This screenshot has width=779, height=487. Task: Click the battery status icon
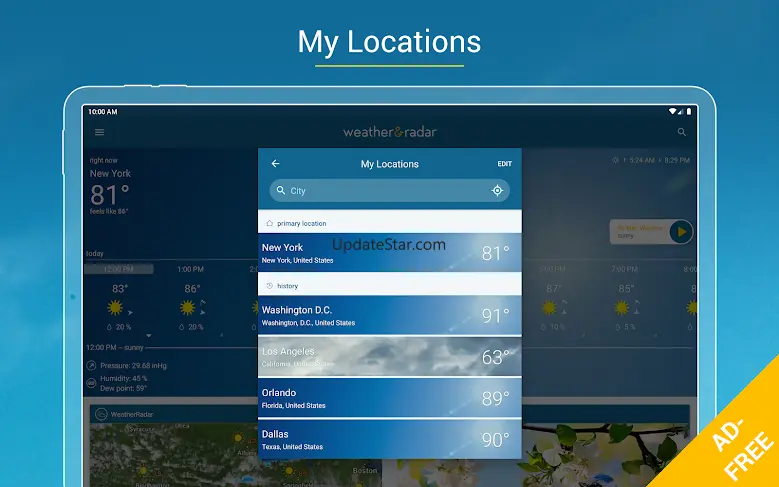[689, 111]
